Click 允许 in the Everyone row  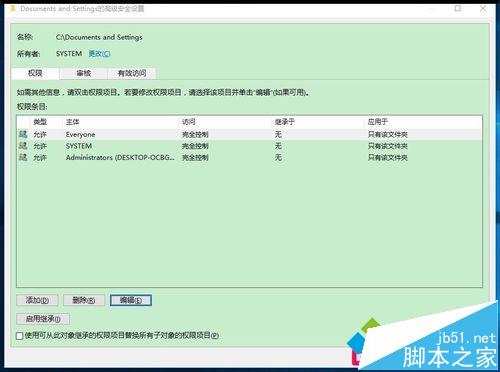pyautogui.click(x=40, y=135)
